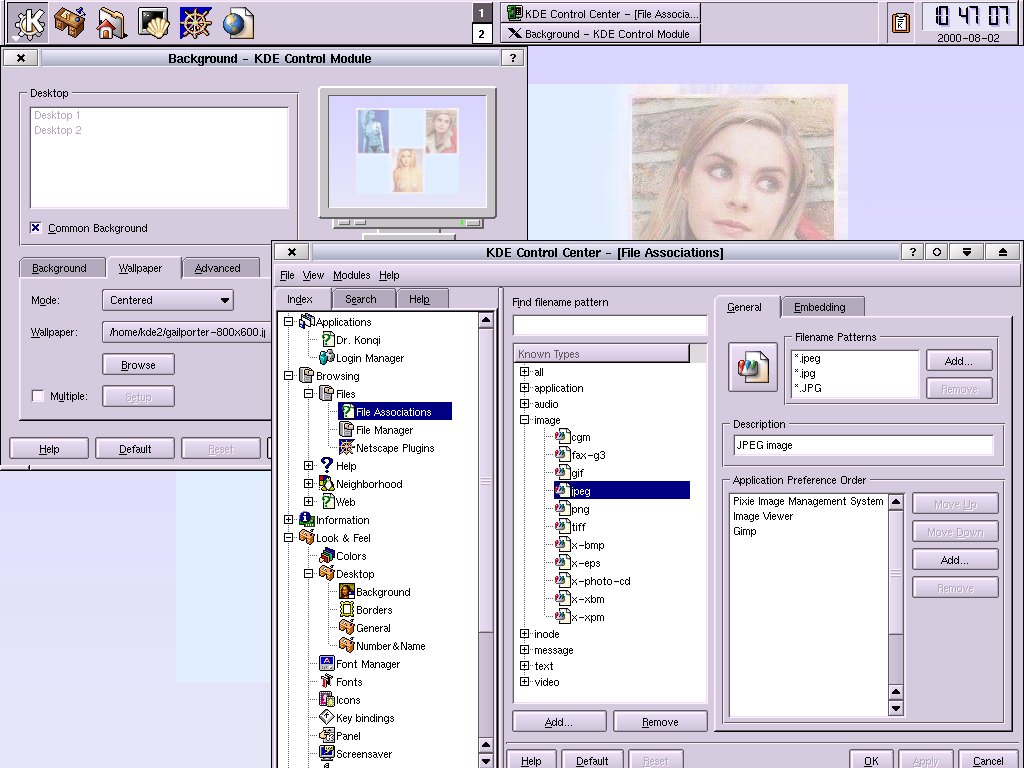Screen dimensions: 1024x768
Task: Click the Known Types column header
Action: (x=601, y=354)
